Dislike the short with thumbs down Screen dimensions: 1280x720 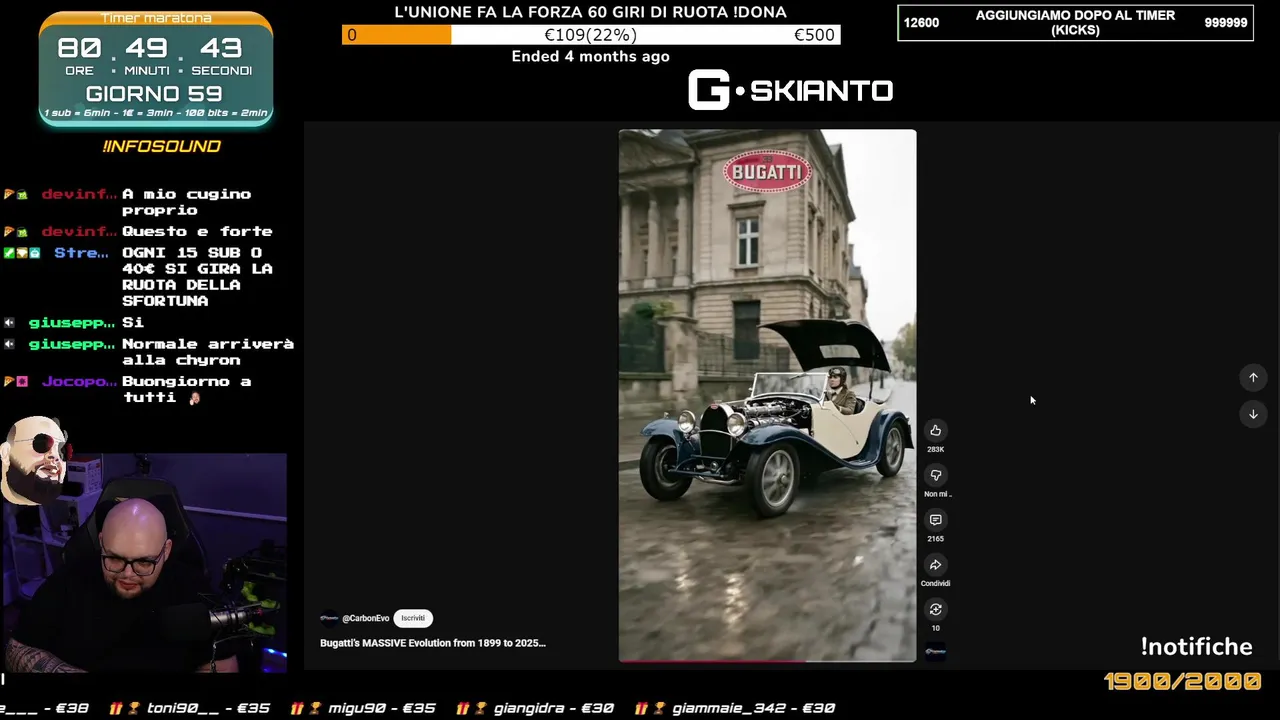point(935,476)
